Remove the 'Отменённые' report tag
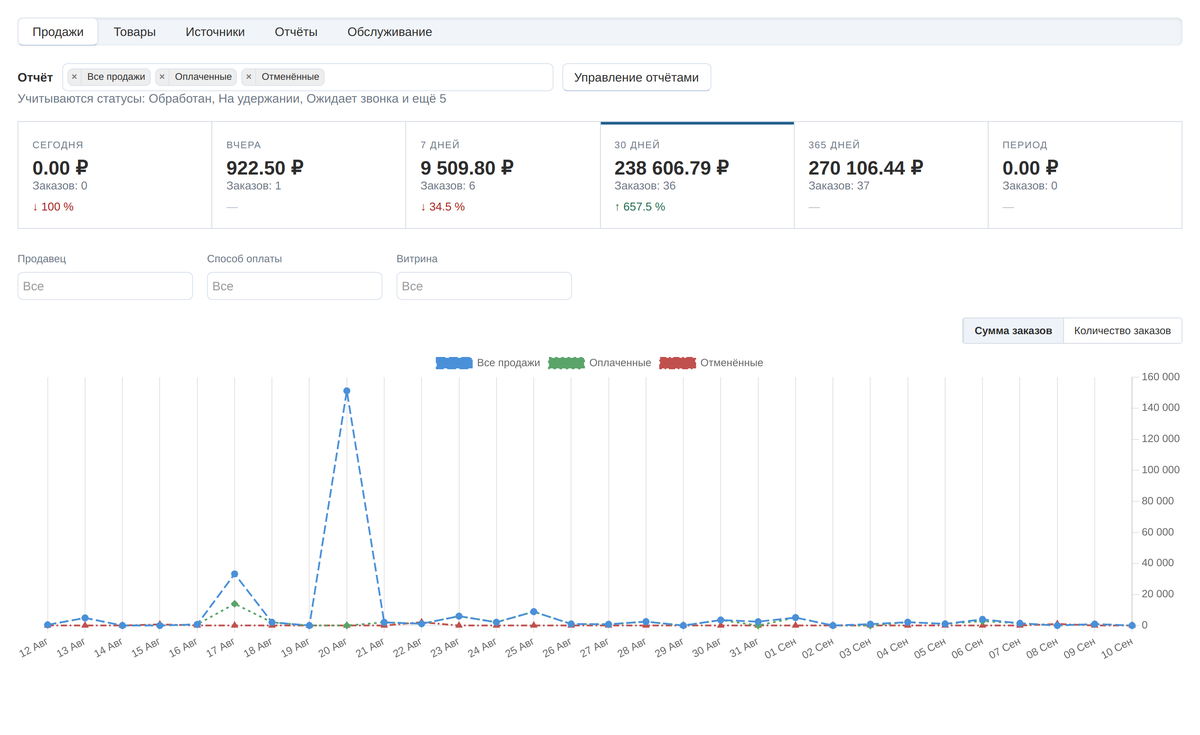The width and height of the screenshot is (1200, 735). [249, 77]
